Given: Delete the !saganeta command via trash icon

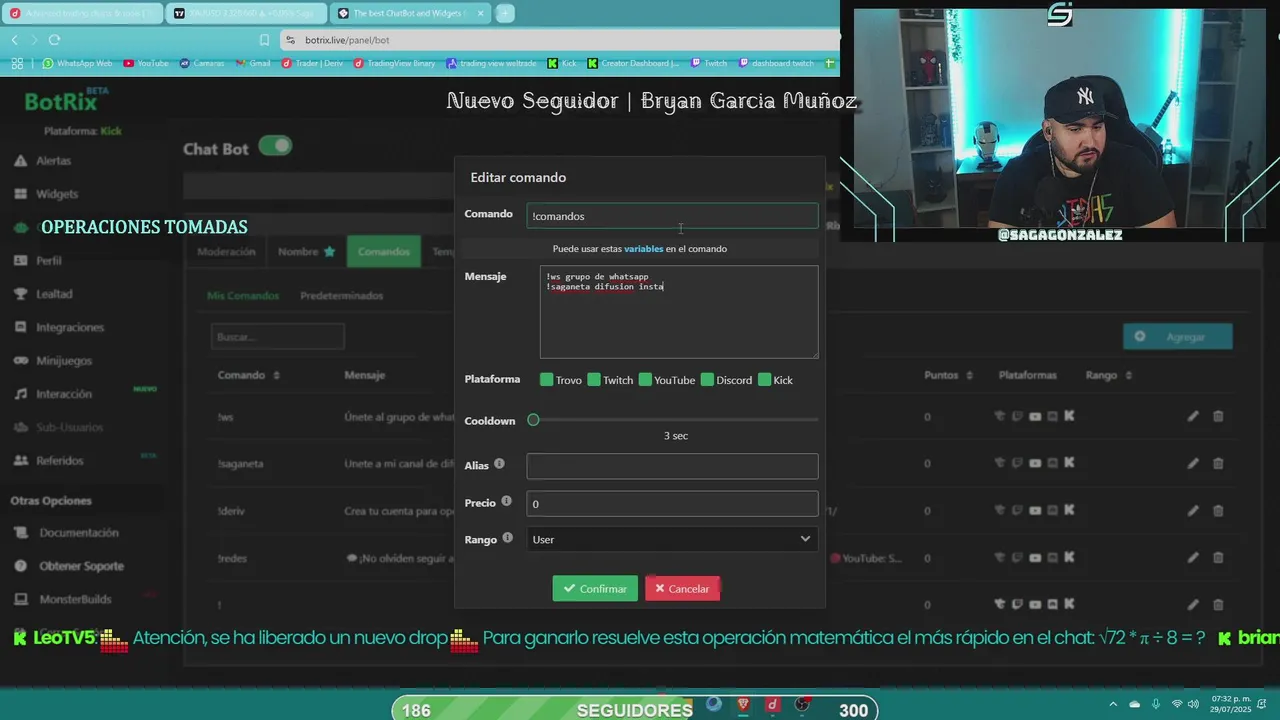Looking at the screenshot, I should (1218, 464).
